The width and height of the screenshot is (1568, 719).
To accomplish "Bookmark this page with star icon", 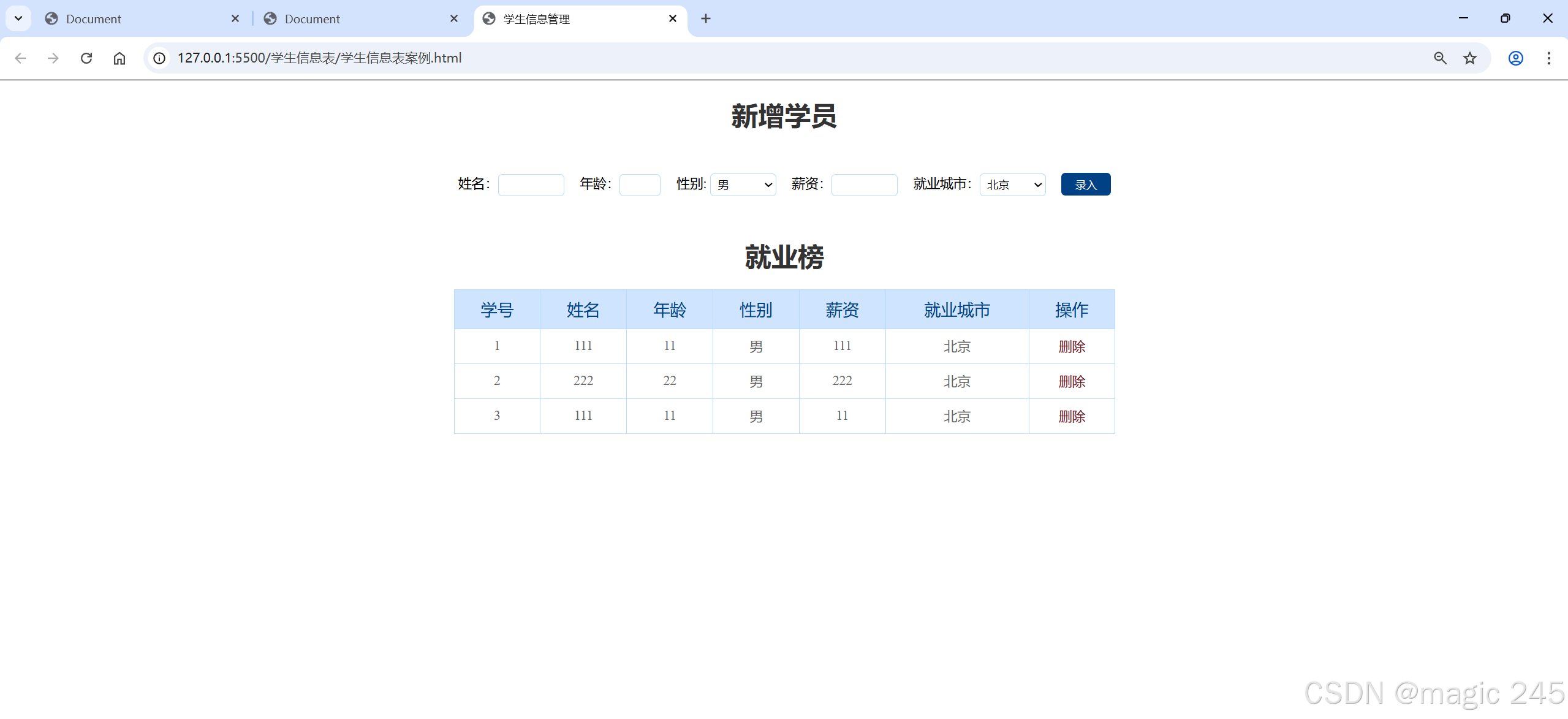I will pyautogui.click(x=1469, y=58).
